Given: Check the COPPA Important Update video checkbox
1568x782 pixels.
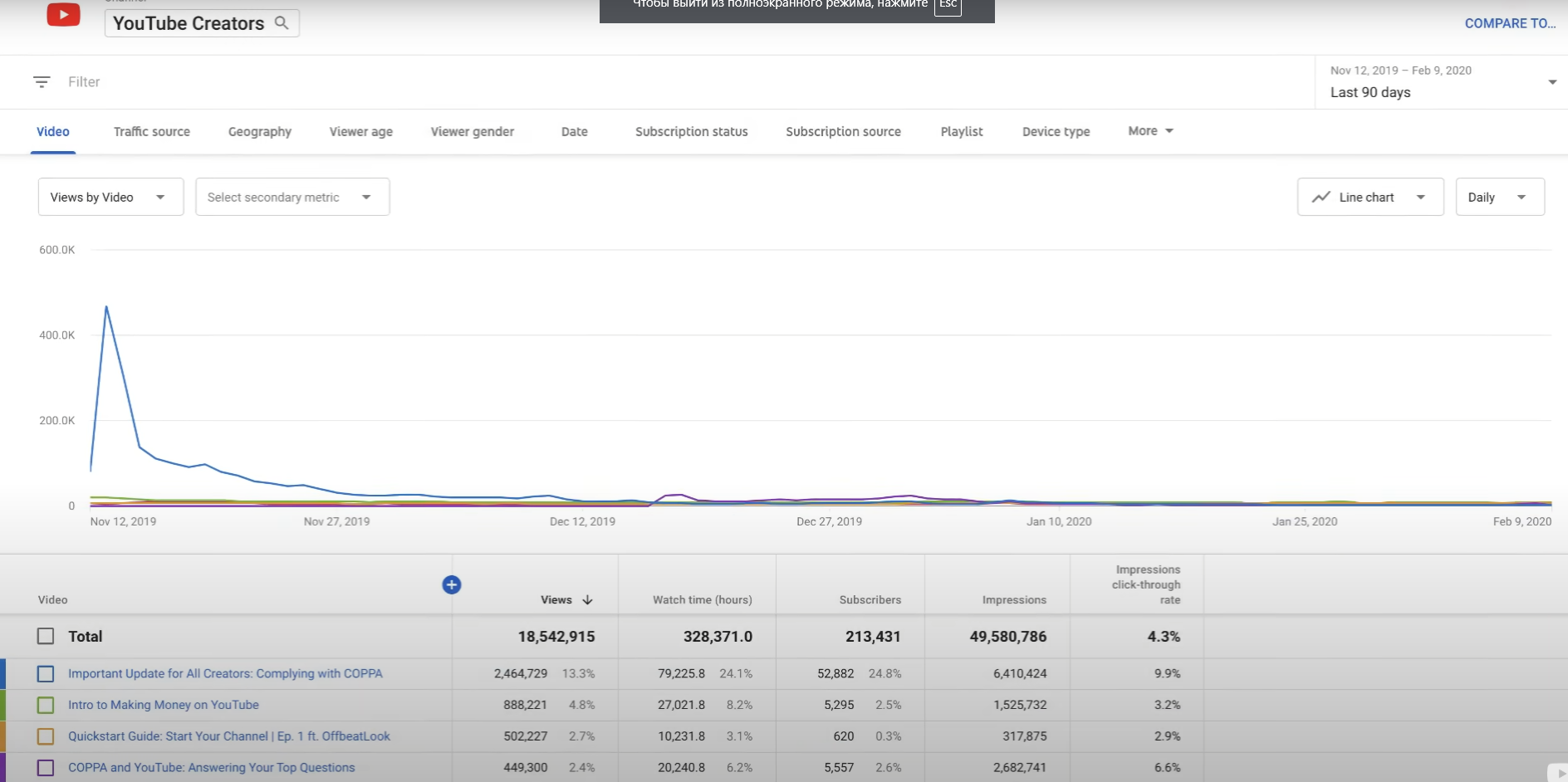Looking at the screenshot, I should pyautogui.click(x=46, y=674).
